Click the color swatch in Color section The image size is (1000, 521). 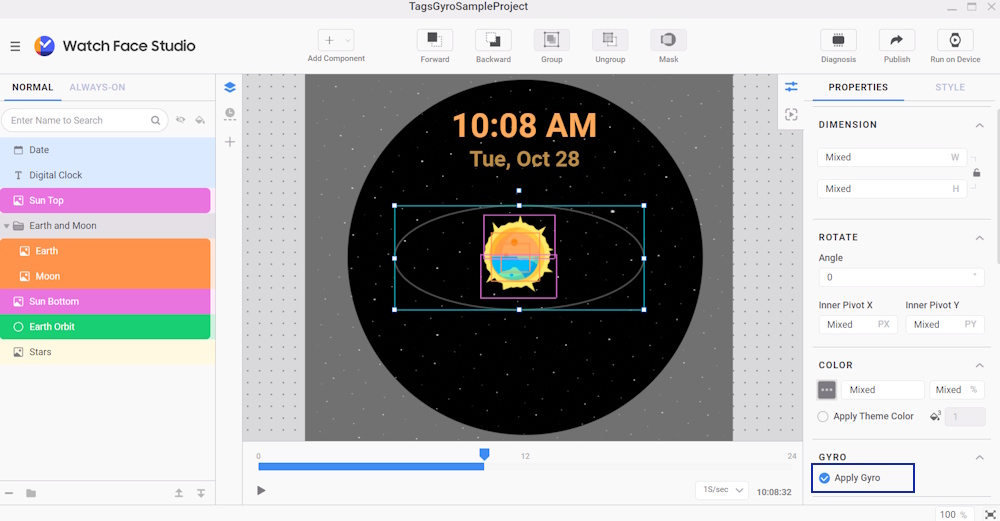[827, 390]
